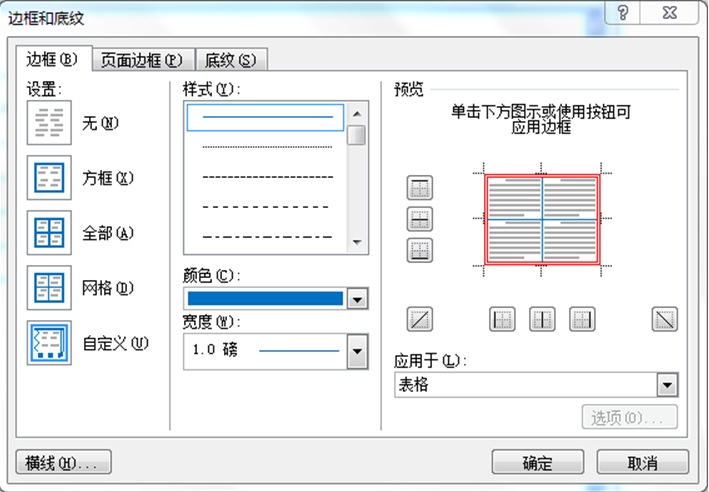Expand the 宽度 (Width) 1.0 磅 dropdown
The image size is (709, 492).
(x=357, y=351)
